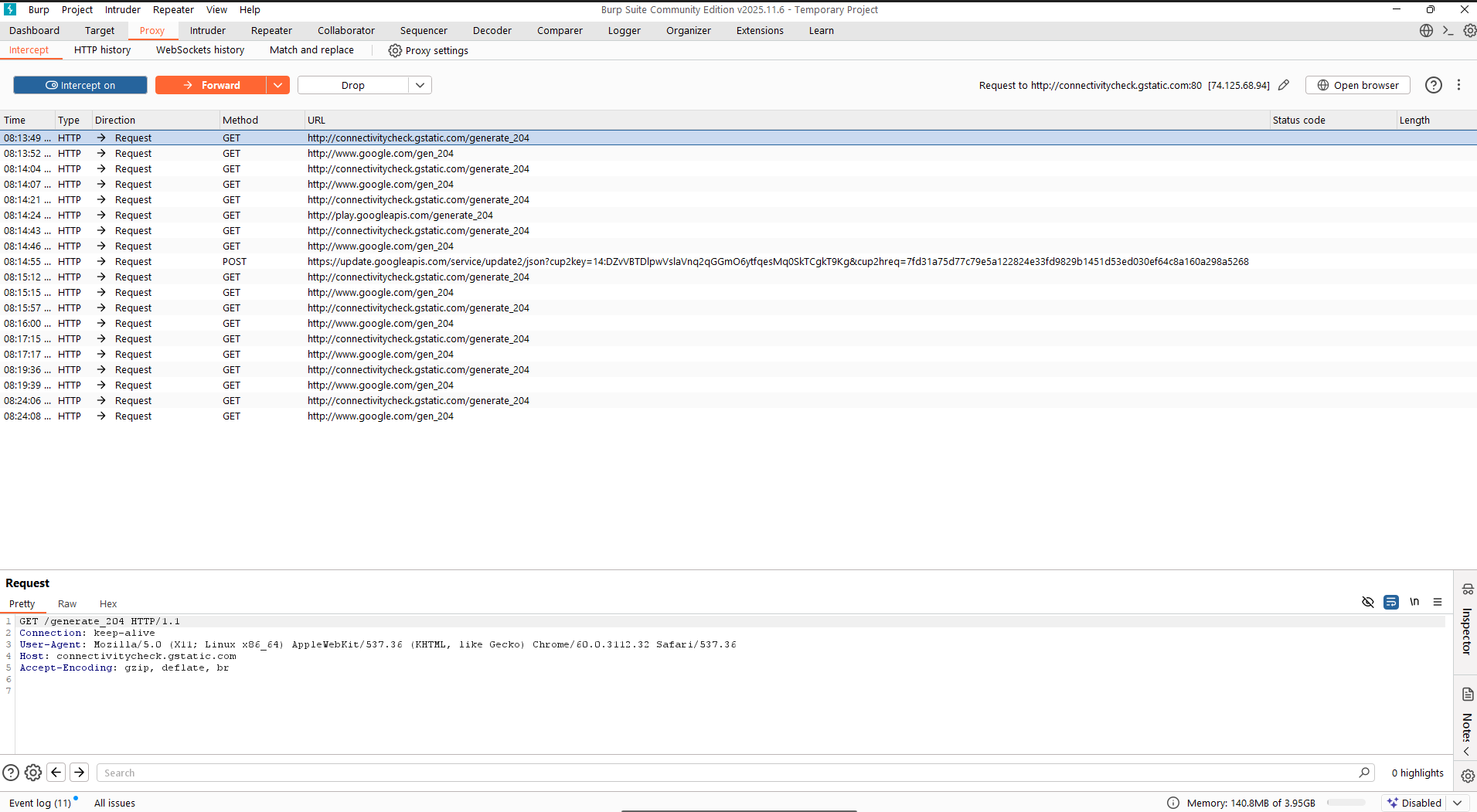Go to the previous search match arrow

56,773
